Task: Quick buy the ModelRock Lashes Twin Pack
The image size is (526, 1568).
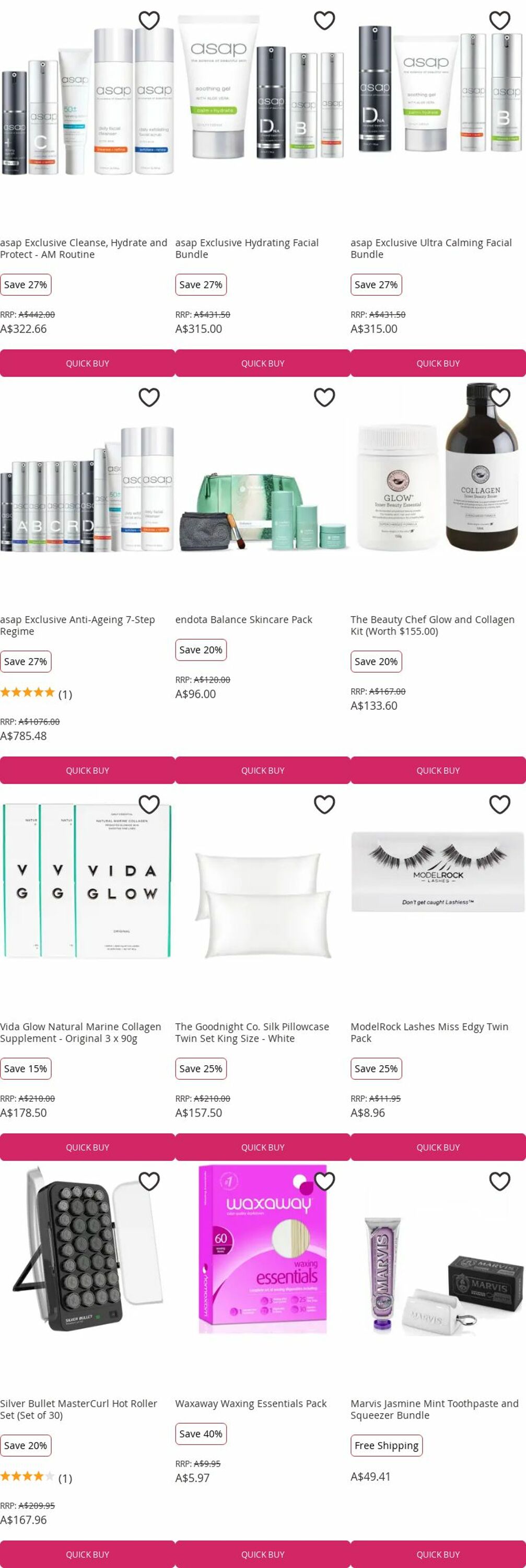Action: click(x=438, y=1147)
